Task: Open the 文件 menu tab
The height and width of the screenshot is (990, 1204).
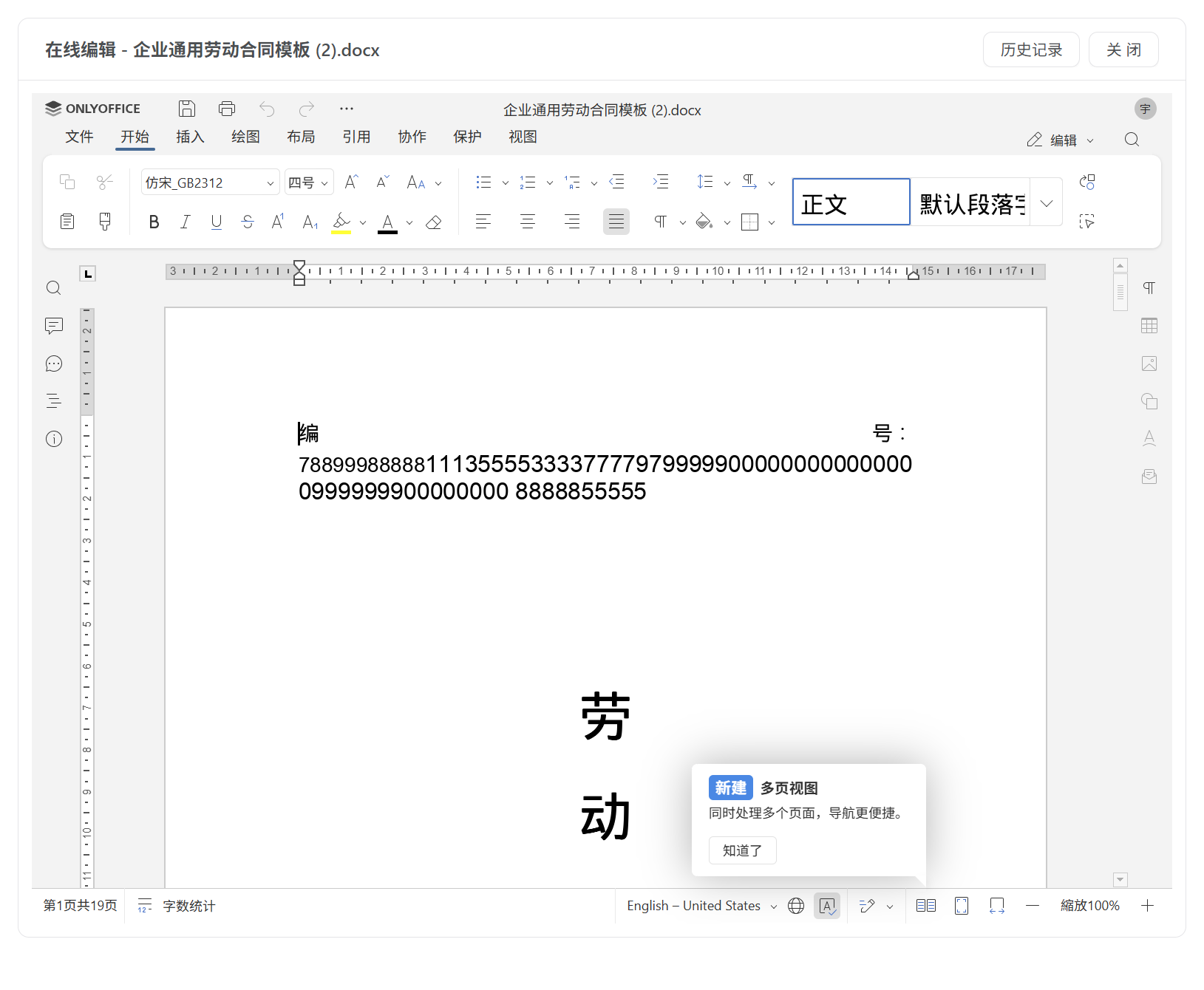Action: (x=79, y=137)
